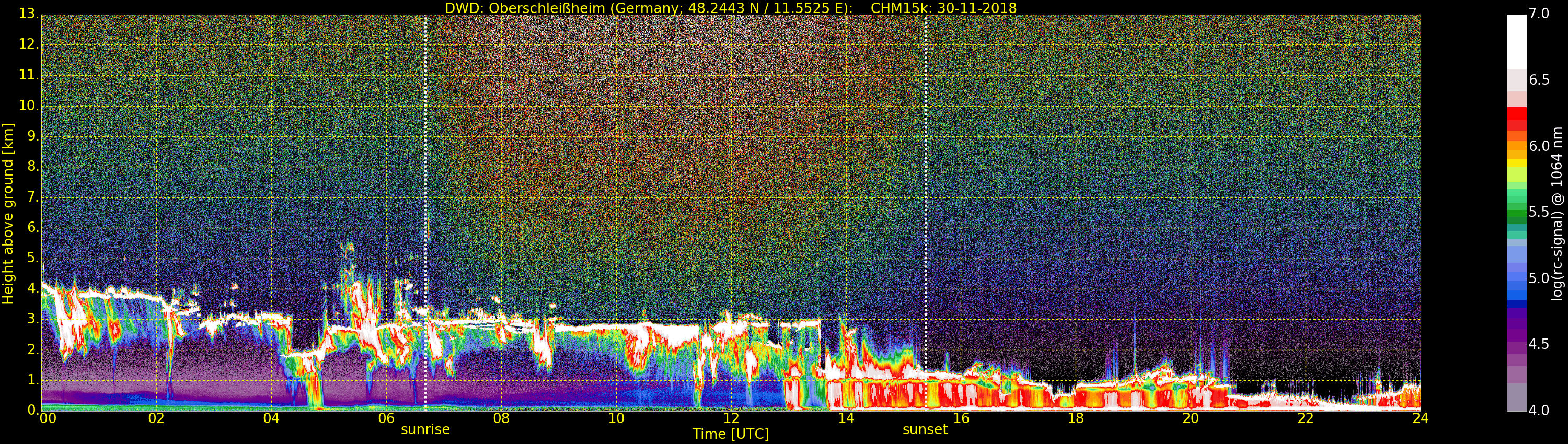Click the sunset label below the time axis
This screenshot has width=1568, height=444.
click(925, 429)
